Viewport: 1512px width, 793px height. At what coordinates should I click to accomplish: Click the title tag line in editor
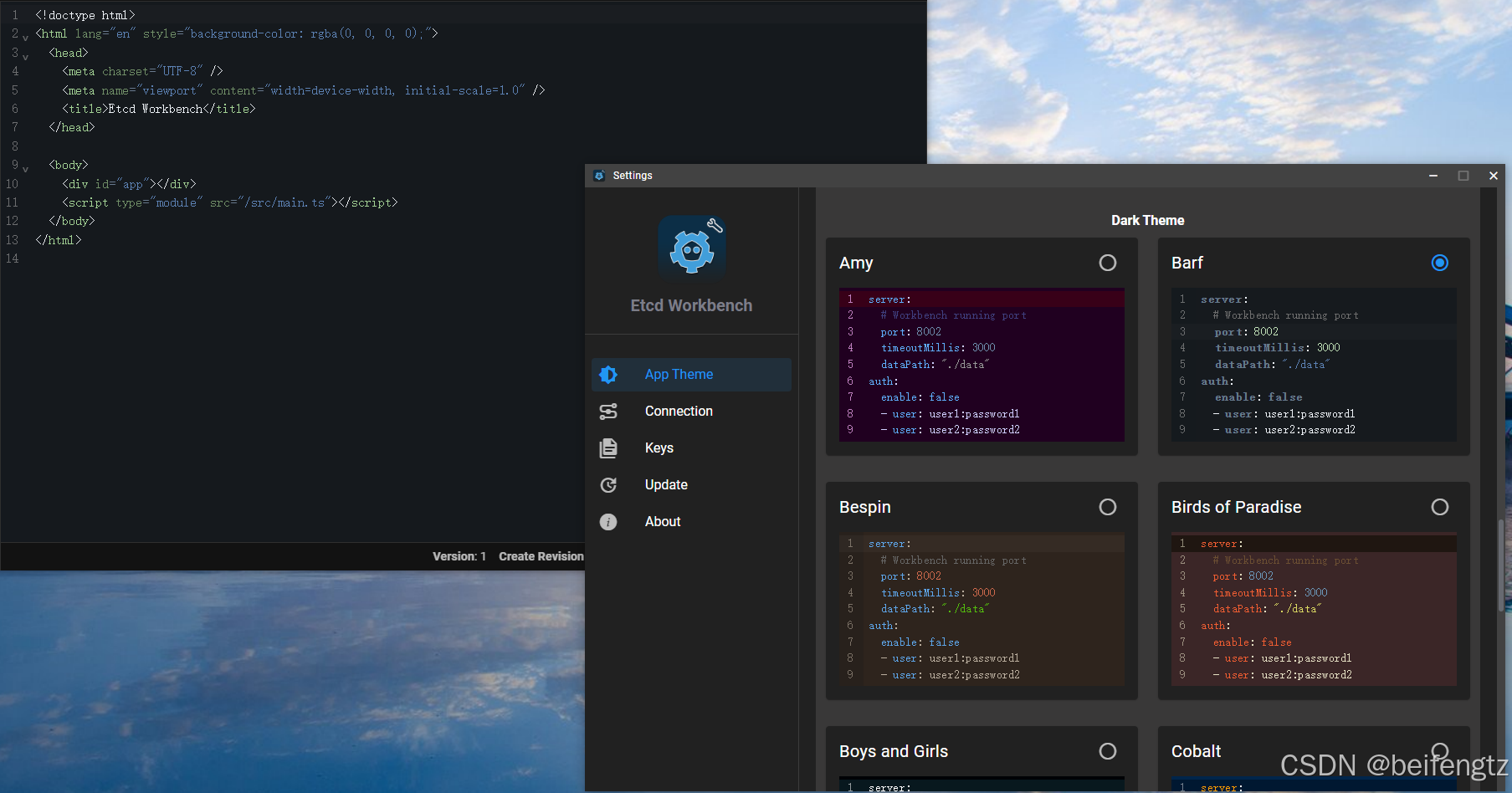[159, 109]
